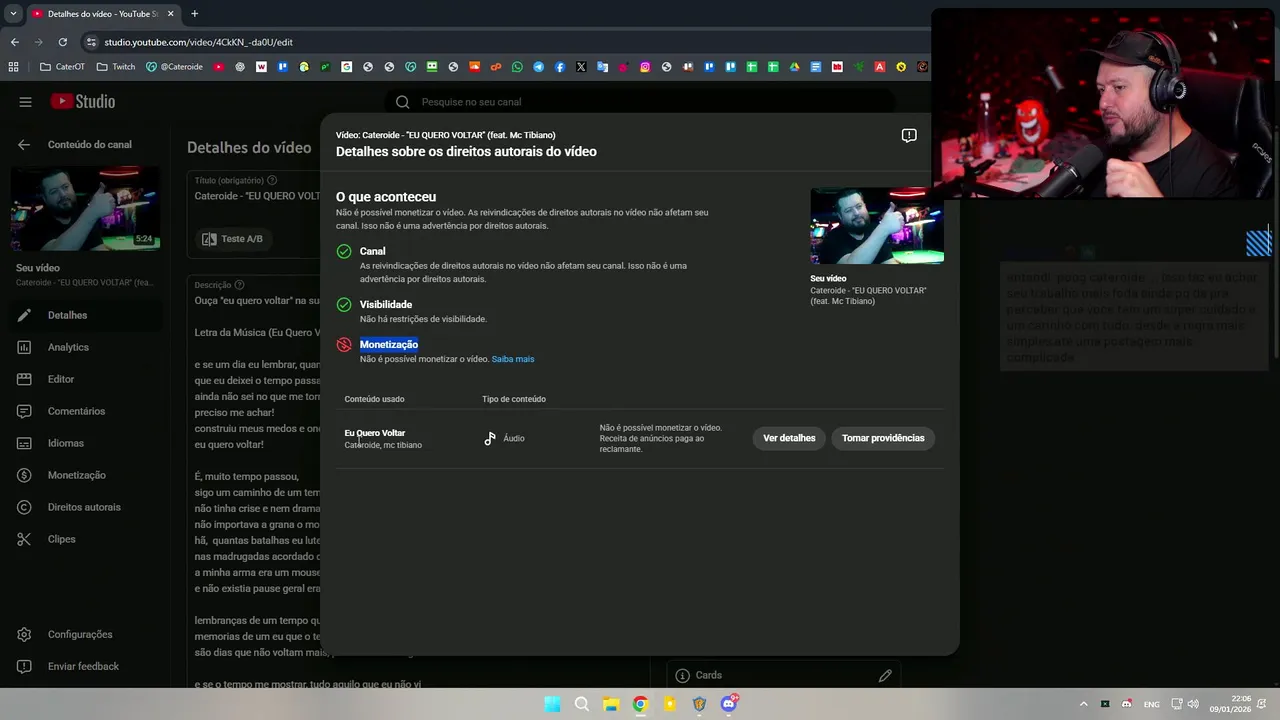The height and width of the screenshot is (720, 1280).
Task: Open the browser apps grid icon
Action: tap(13, 67)
